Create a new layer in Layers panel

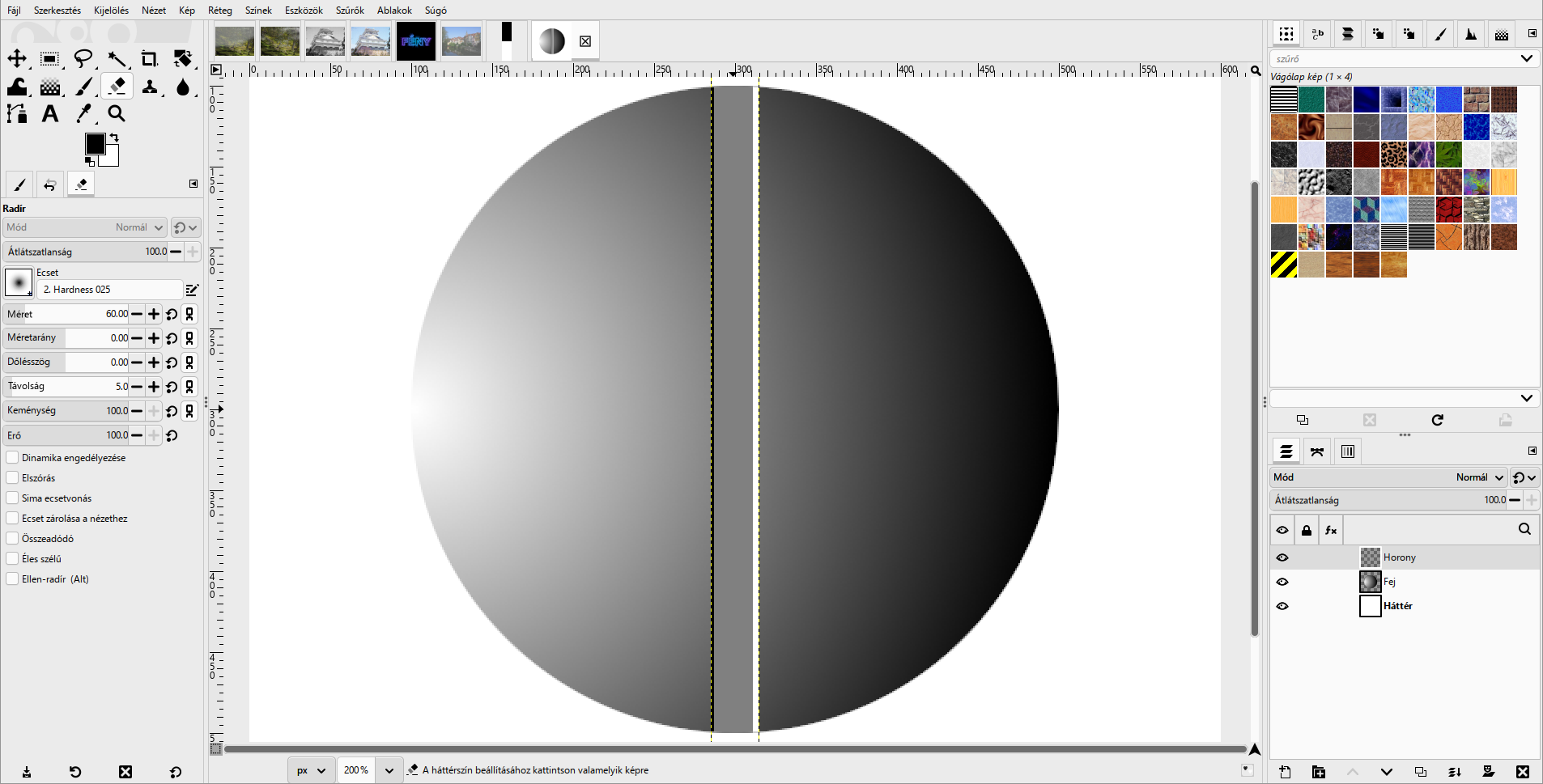point(1285,772)
